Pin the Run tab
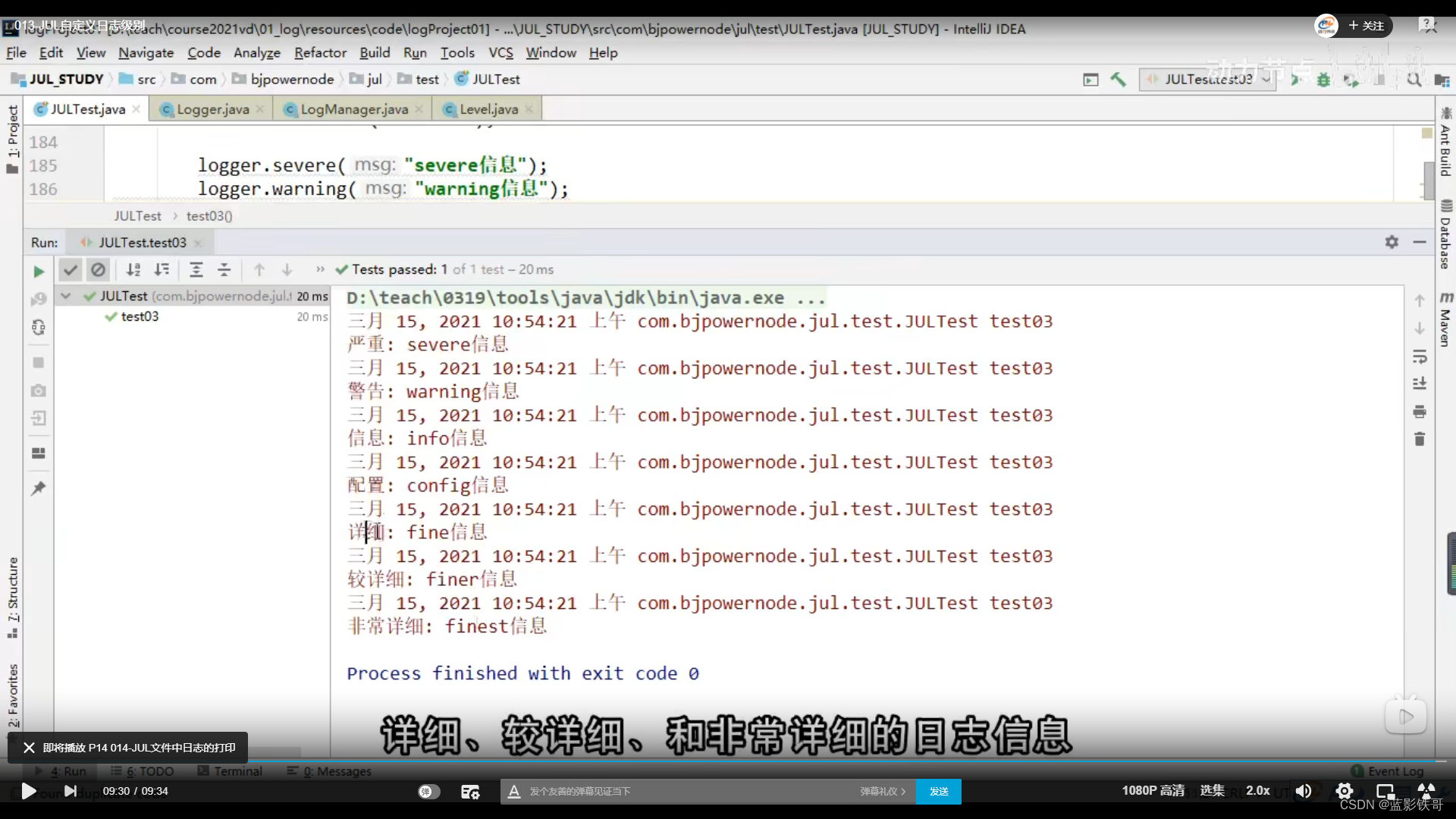 point(39,488)
